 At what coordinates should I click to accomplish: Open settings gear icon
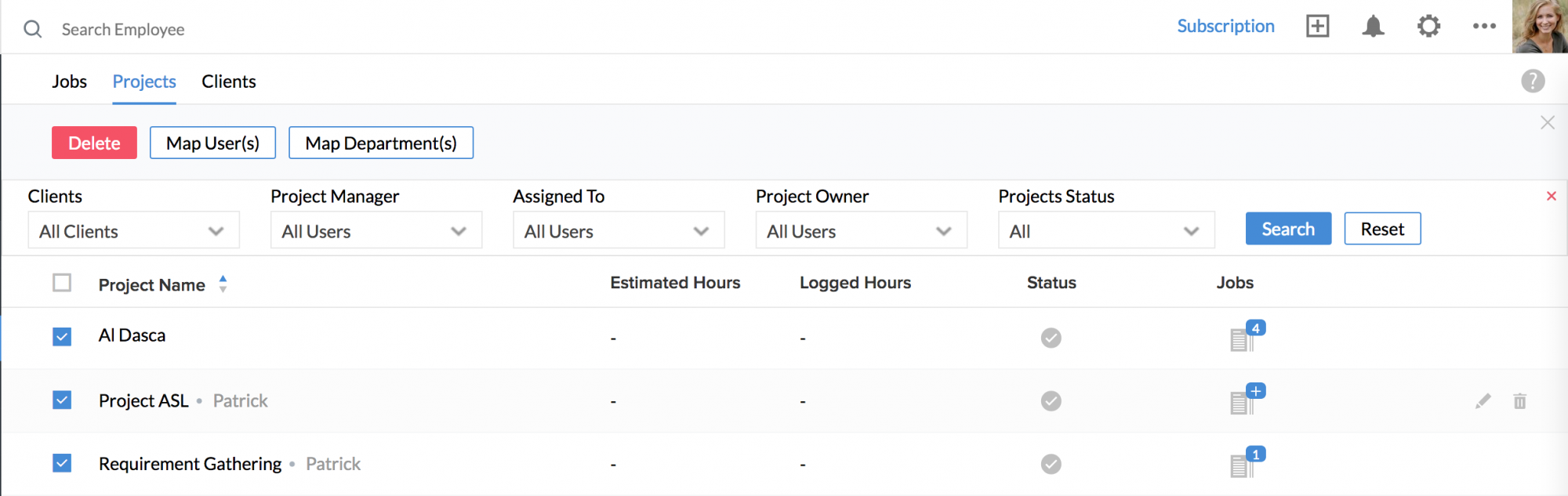1428,27
